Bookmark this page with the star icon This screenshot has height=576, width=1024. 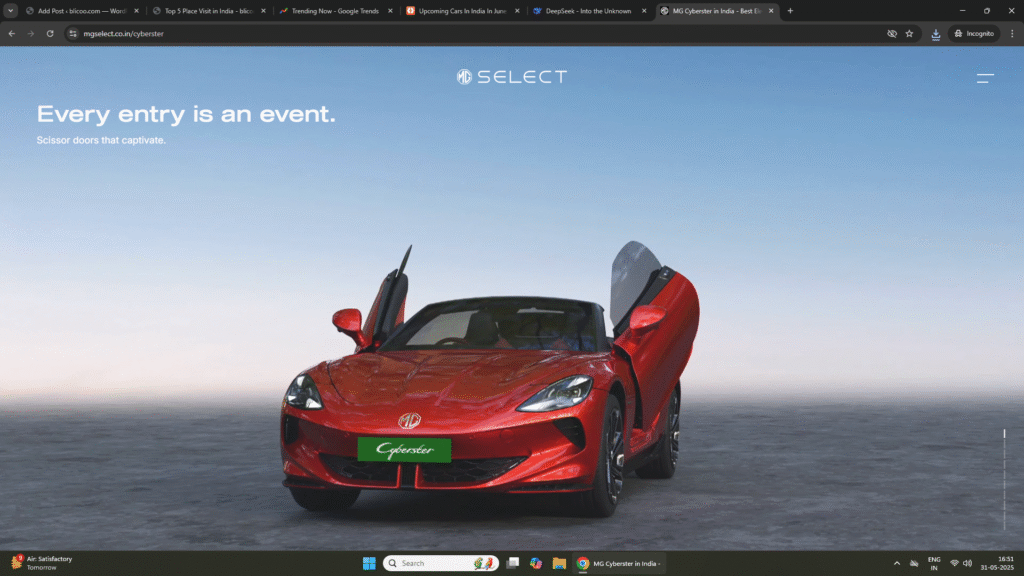pos(909,33)
